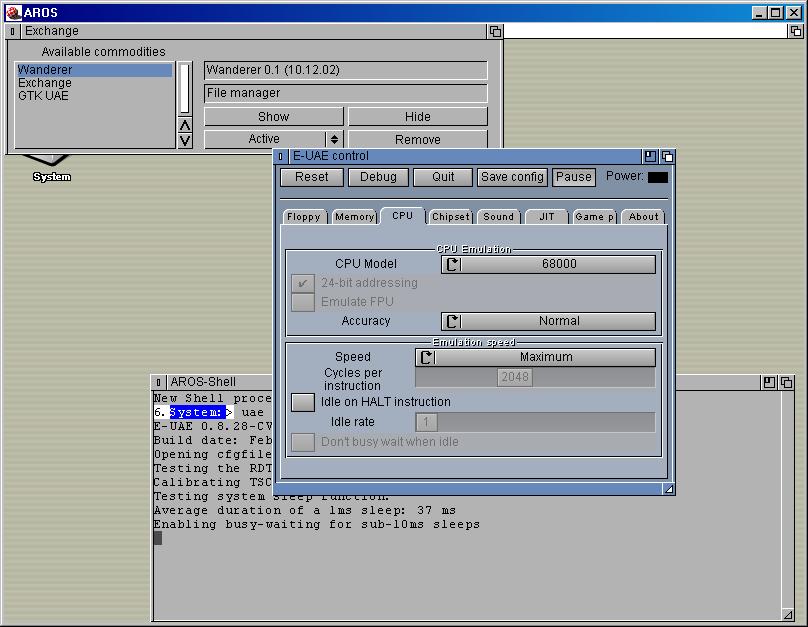Switch to the Game ports tab
The height and width of the screenshot is (627, 808).
[595, 217]
